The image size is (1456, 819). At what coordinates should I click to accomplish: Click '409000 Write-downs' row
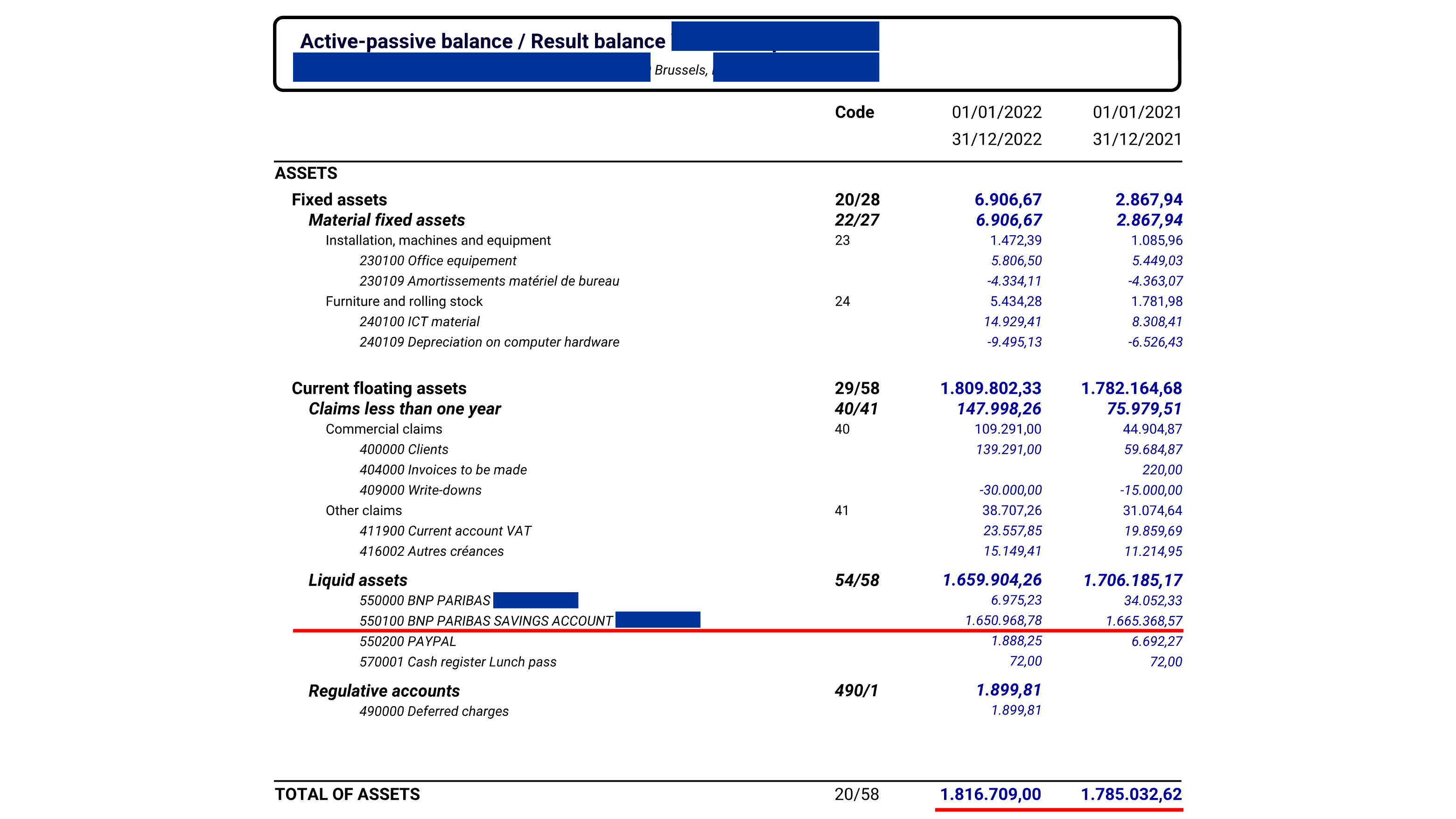click(x=420, y=490)
